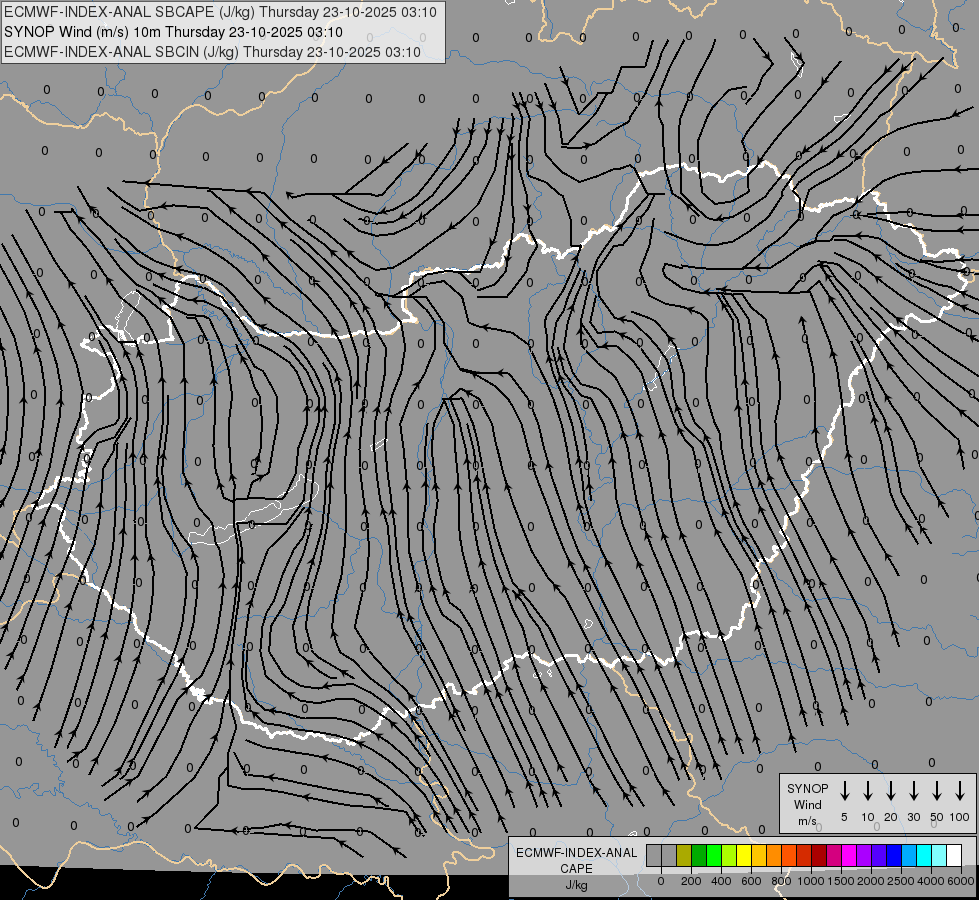Click the 600 value on CAPE scale

pyautogui.click(x=751, y=881)
